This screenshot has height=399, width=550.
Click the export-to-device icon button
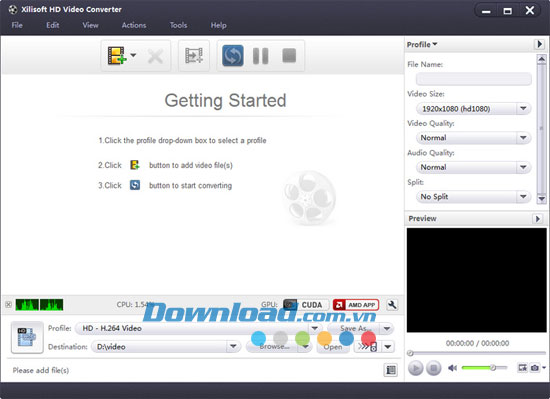pos(367,347)
